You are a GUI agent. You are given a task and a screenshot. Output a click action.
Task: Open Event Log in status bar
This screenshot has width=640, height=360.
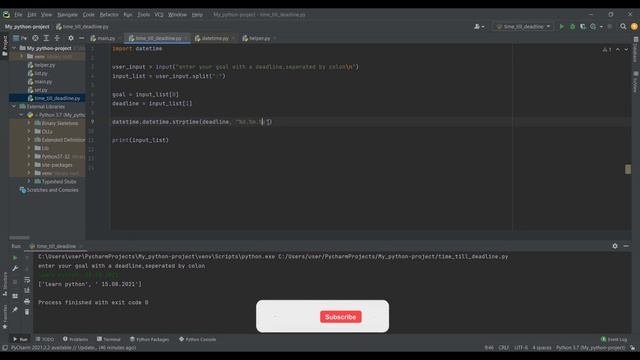click(613, 339)
